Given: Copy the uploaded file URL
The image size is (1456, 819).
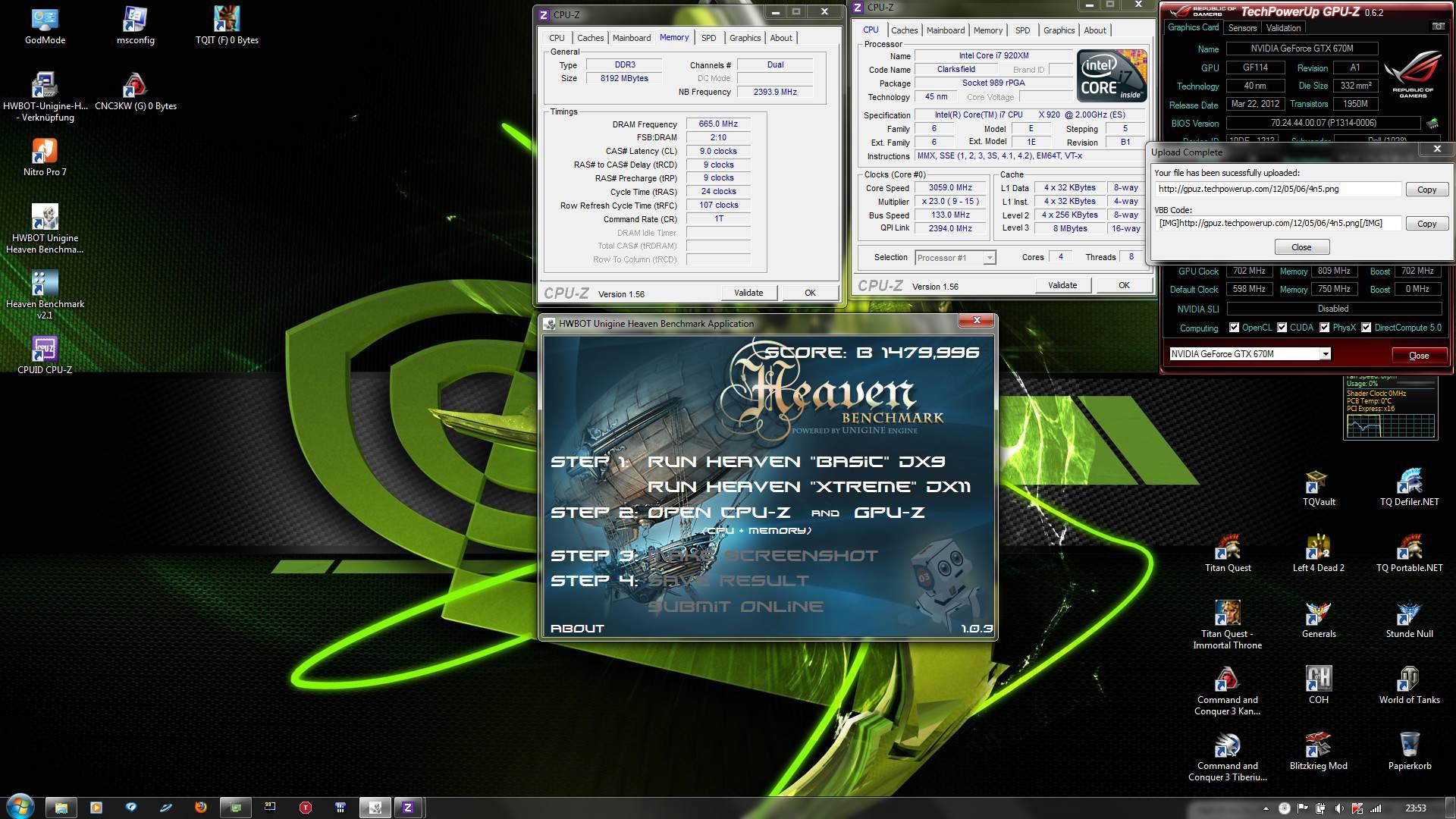Looking at the screenshot, I should pos(1426,190).
